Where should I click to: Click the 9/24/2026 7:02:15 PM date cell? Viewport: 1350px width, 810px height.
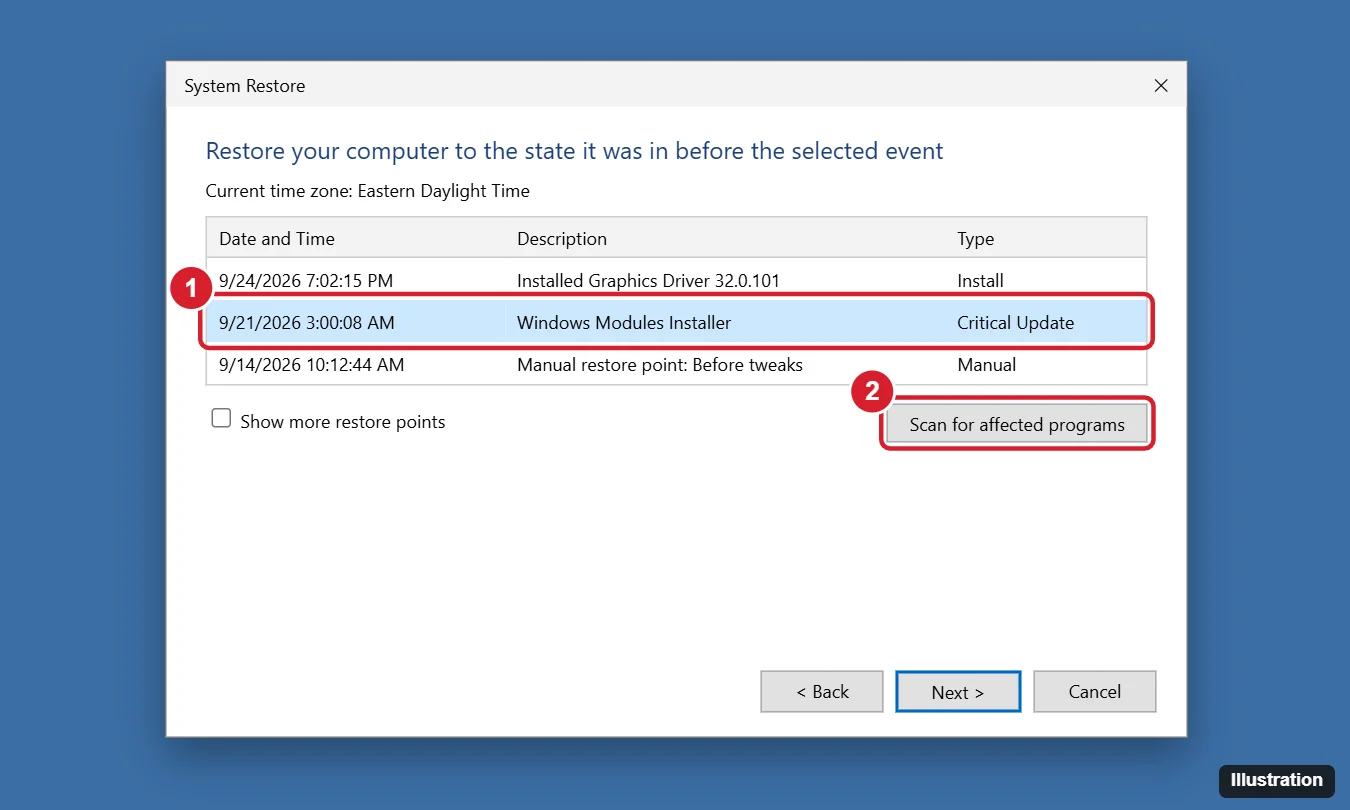coord(307,281)
